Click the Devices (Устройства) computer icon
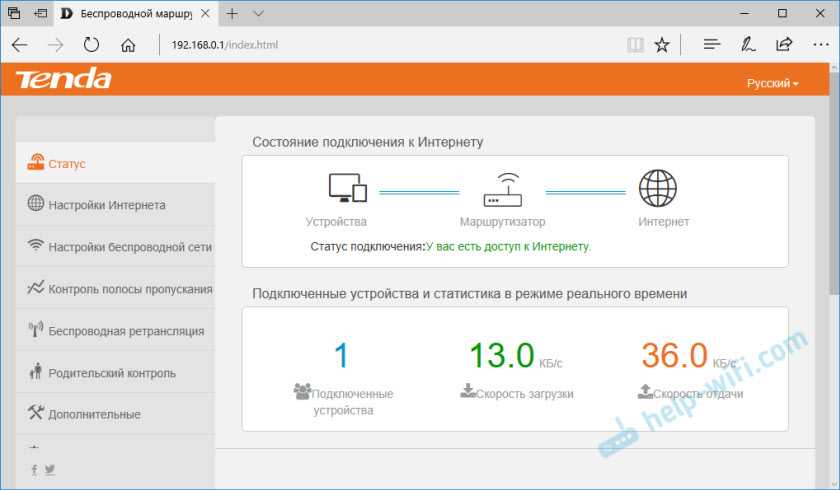 click(x=347, y=187)
